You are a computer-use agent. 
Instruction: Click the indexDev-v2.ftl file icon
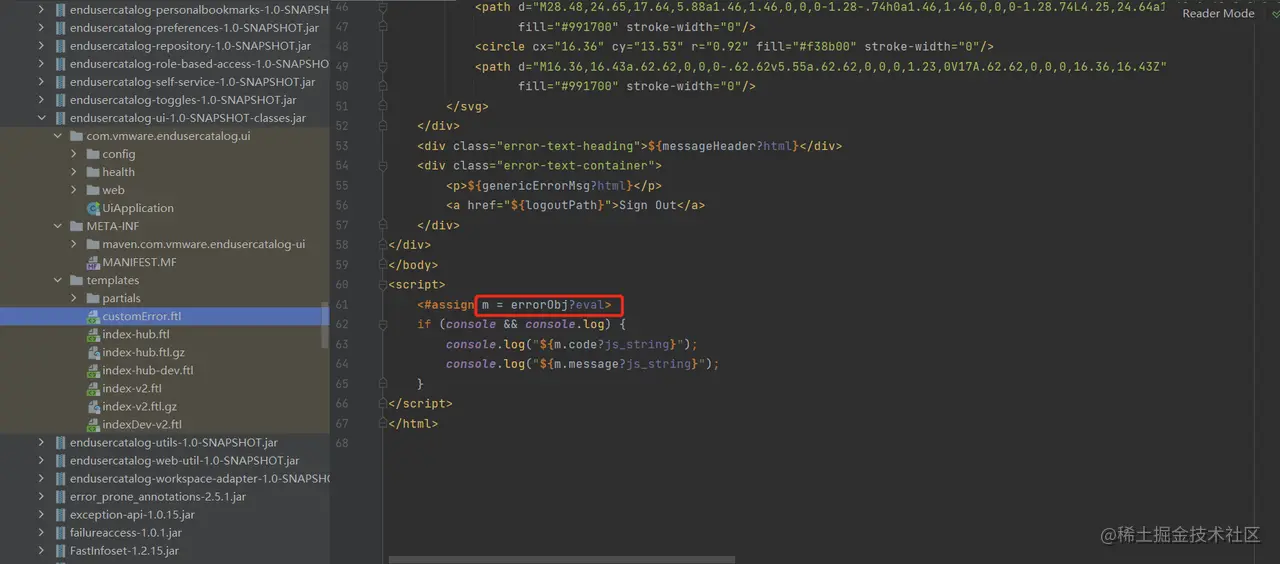pos(94,424)
